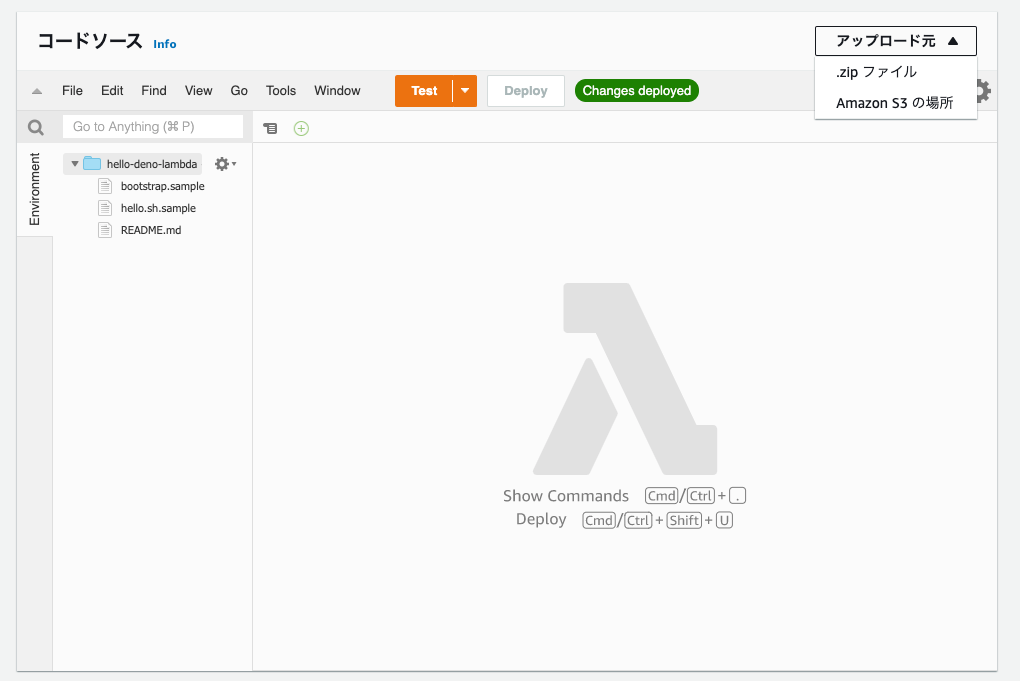The width and height of the screenshot is (1020, 681).
Task: Focus the Go to Anything search field
Action: 153,126
